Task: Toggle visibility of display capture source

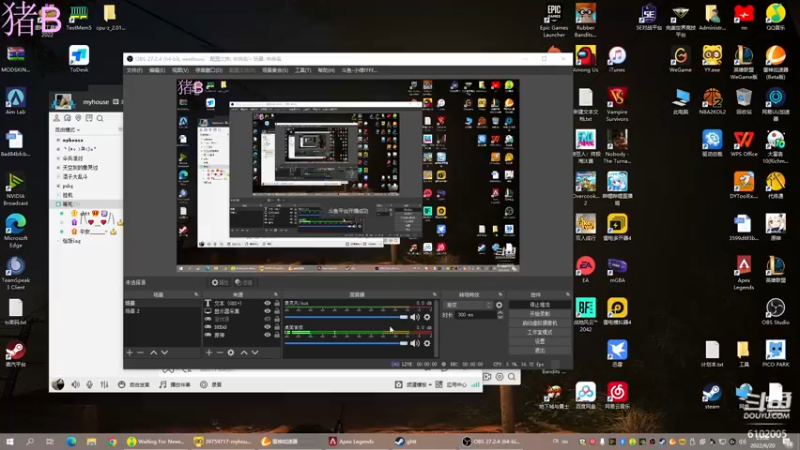Action: click(x=267, y=311)
